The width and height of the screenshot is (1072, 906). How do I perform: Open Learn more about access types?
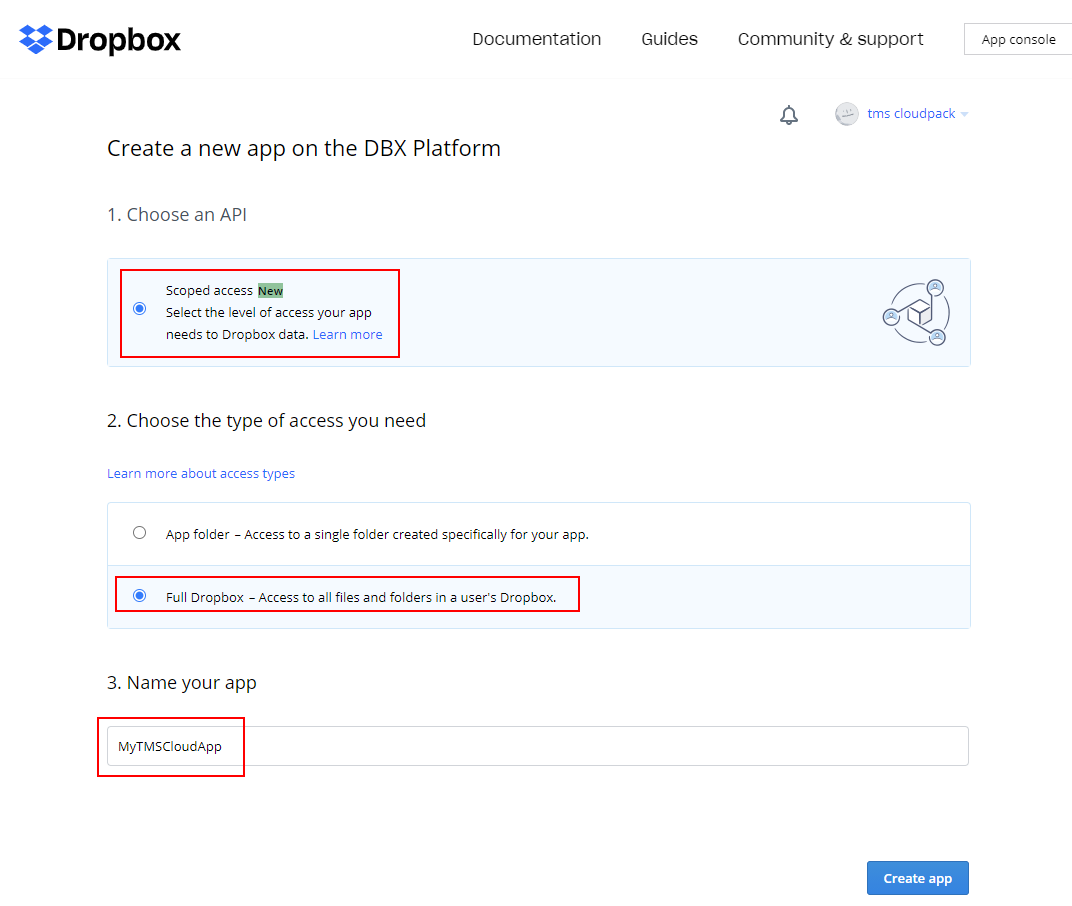pos(201,474)
